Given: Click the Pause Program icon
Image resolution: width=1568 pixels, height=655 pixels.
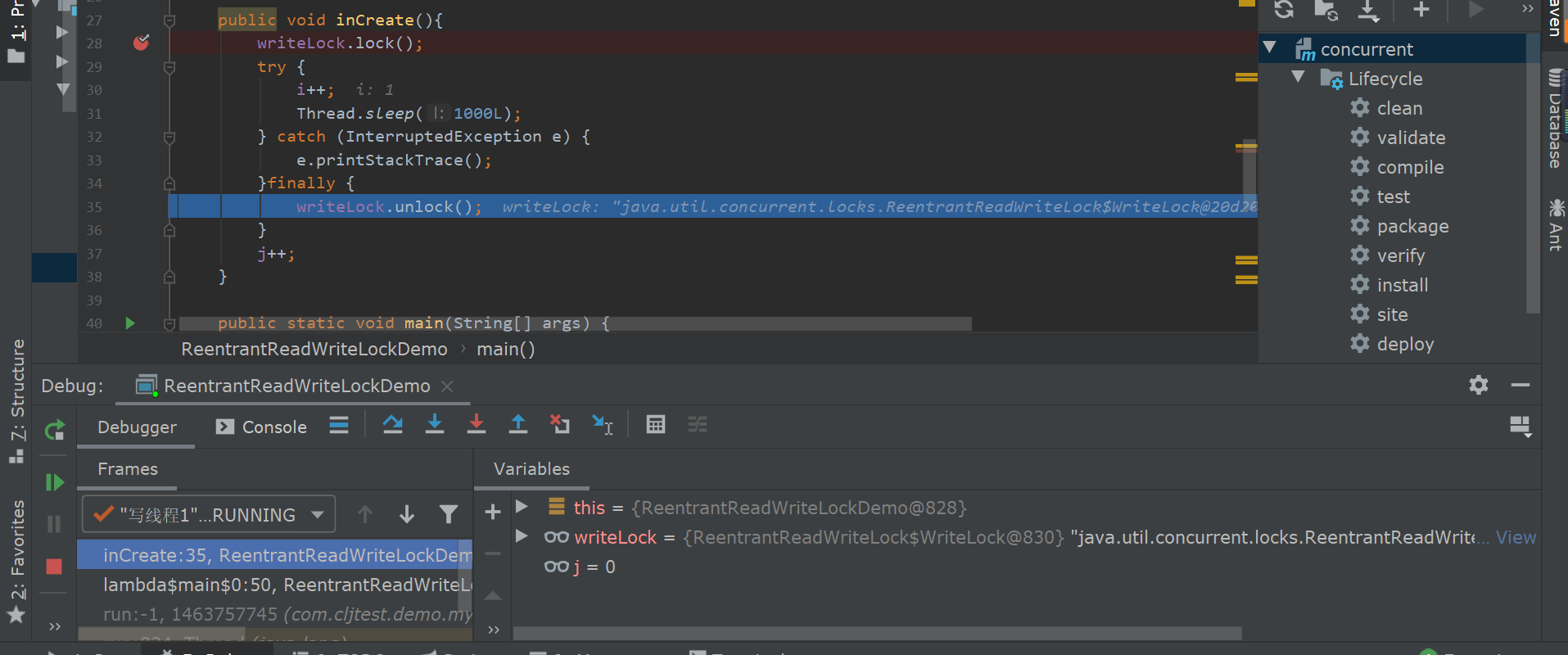Looking at the screenshot, I should click(x=55, y=524).
